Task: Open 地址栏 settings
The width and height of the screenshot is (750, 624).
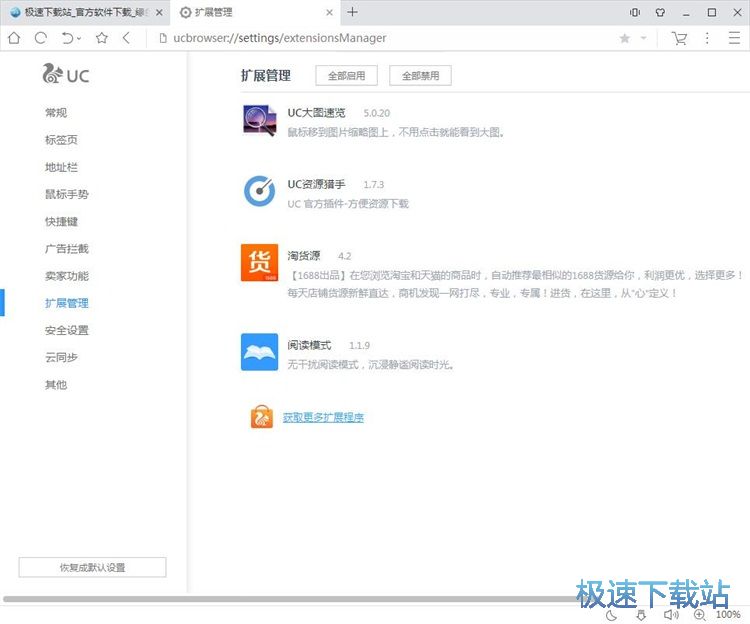Action: [x=61, y=167]
